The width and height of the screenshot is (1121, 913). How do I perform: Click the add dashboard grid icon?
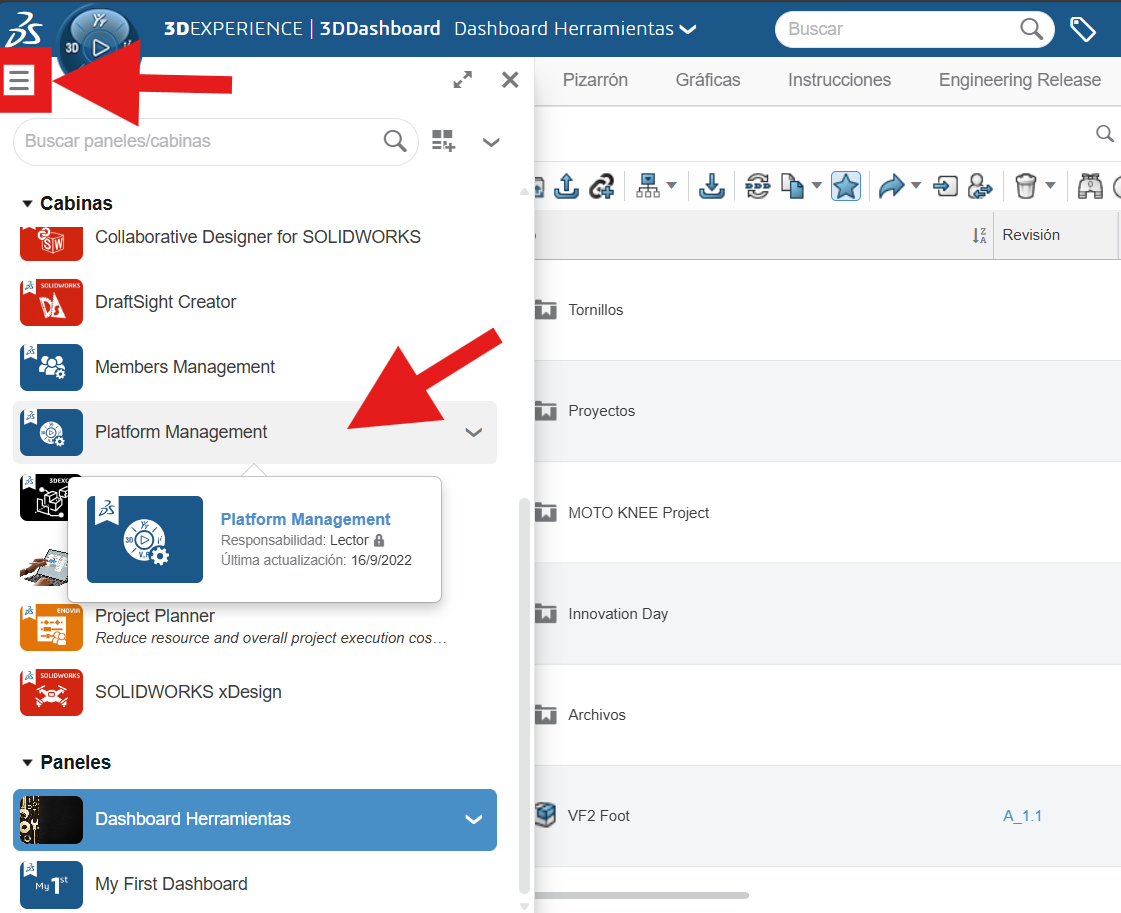click(x=443, y=140)
